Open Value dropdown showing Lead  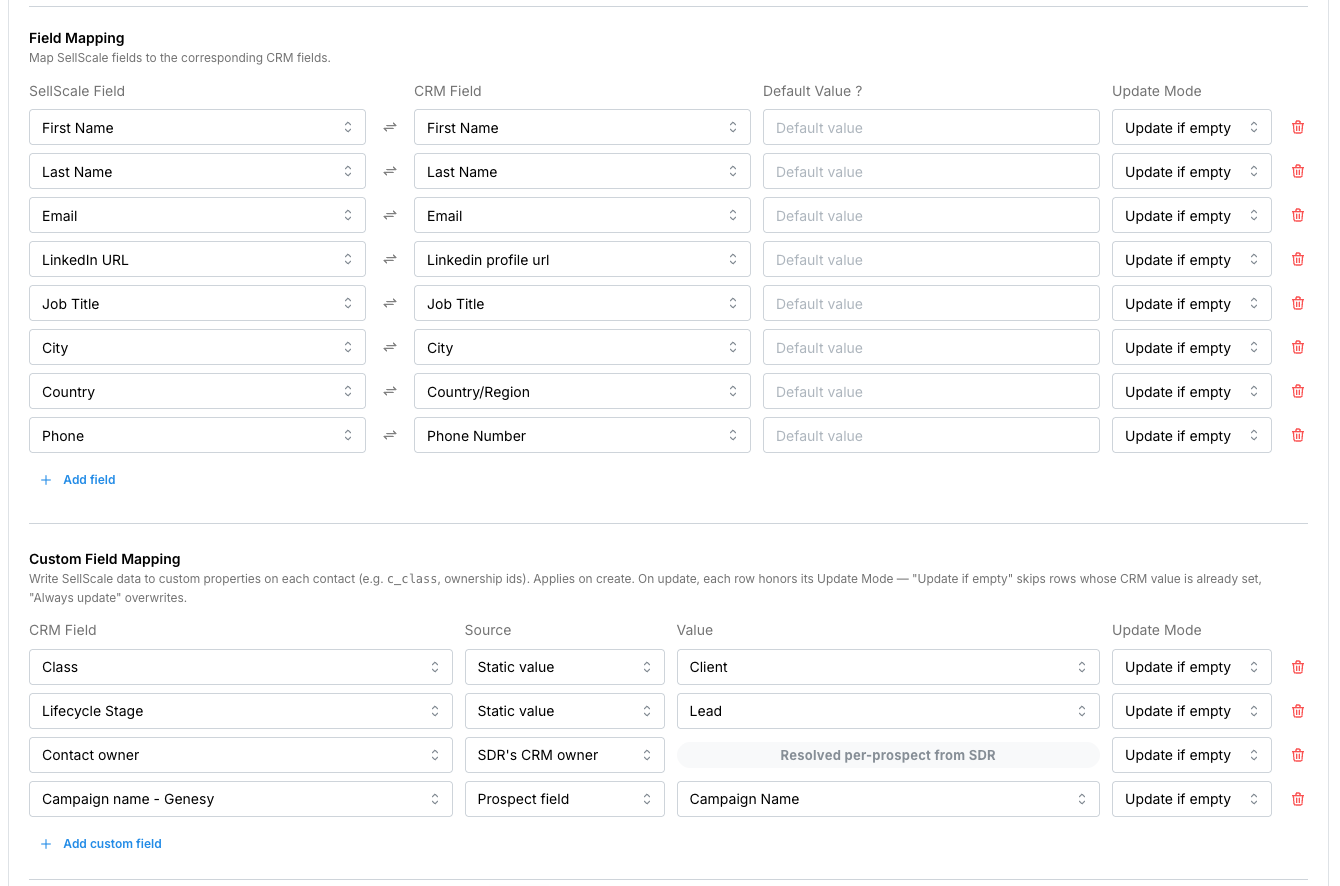point(888,711)
